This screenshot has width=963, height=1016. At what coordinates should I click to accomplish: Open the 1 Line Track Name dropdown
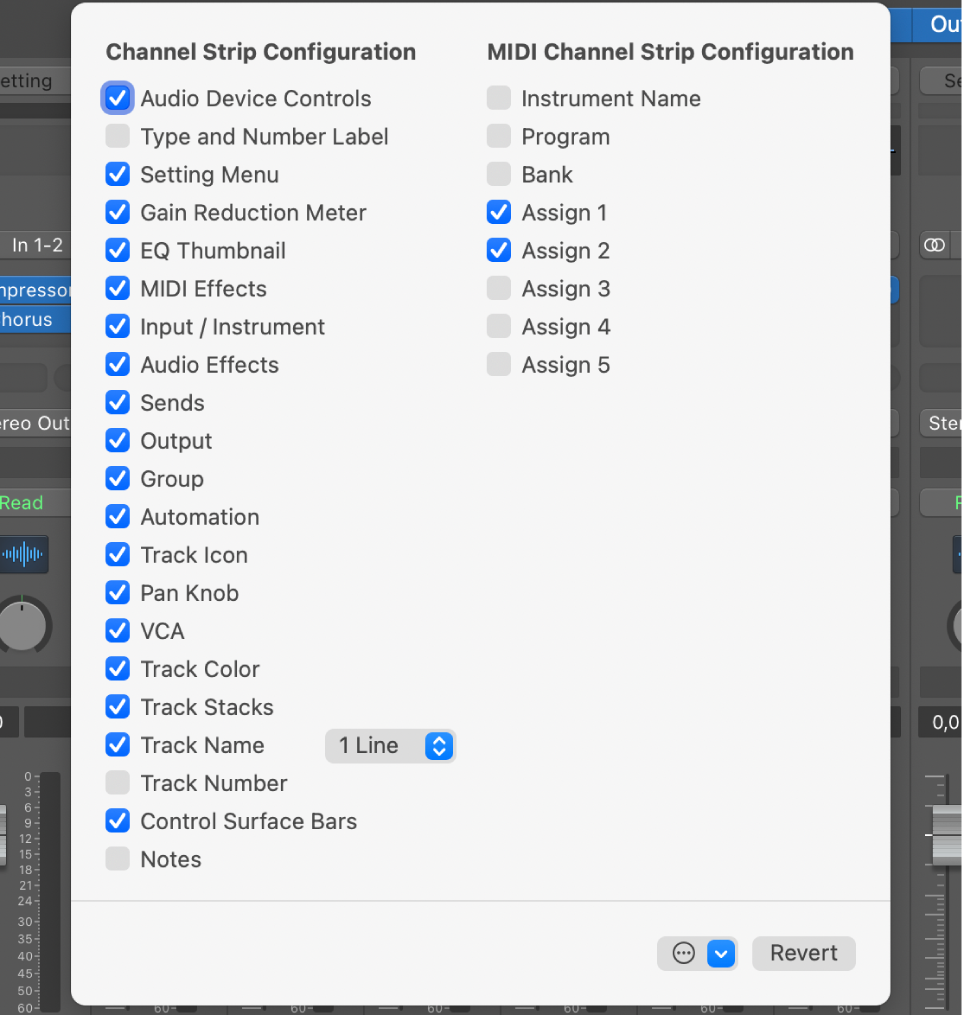coord(390,745)
